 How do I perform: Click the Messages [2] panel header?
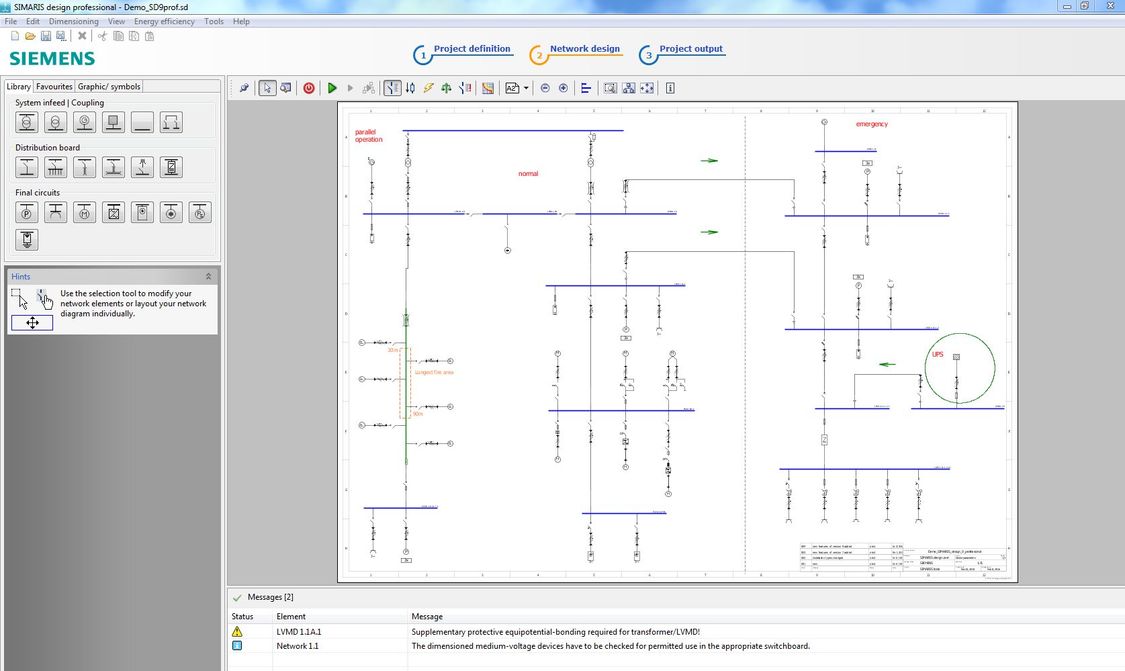click(x=270, y=597)
